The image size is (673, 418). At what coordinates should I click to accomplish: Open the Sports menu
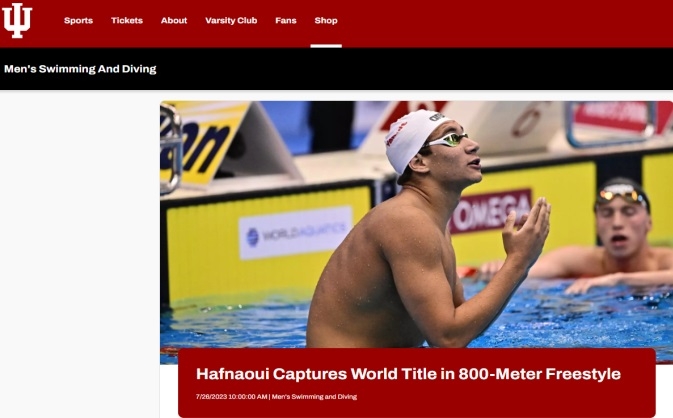pyautogui.click(x=79, y=21)
